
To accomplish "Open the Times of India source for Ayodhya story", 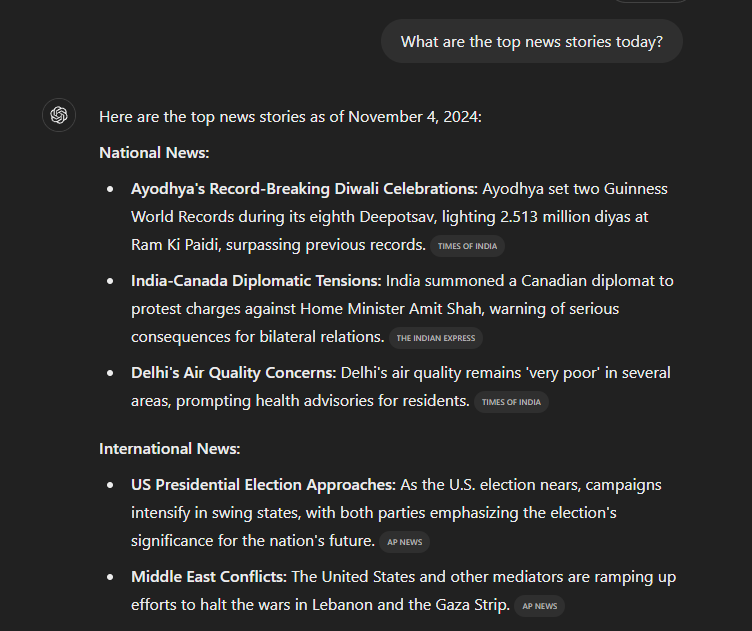I will pyautogui.click(x=468, y=246).
